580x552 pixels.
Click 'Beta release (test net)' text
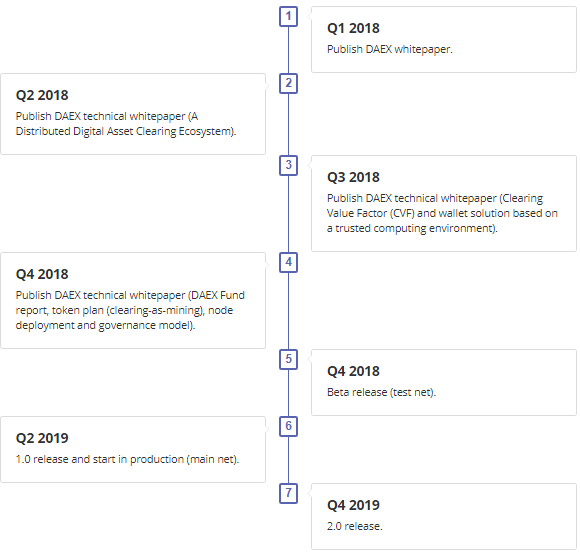pyautogui.click(x=381, y=392)
